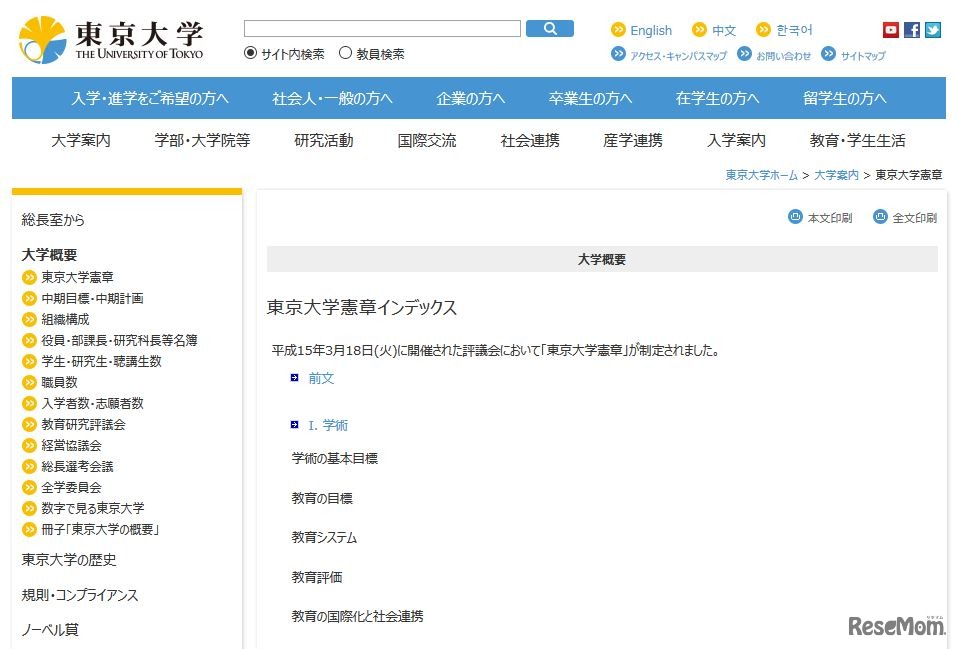Click the YouTube icon in header
This screenshot has width=959, height=649.
(x=890, y=30)
